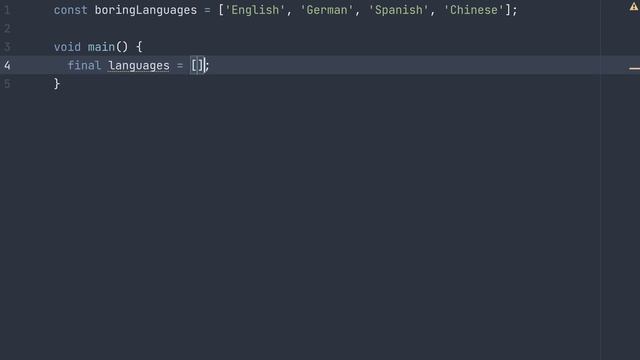Viewport: 640px width, 360px height.
Task: Click line number 2 in the gutter
Action: click(7, 29)
